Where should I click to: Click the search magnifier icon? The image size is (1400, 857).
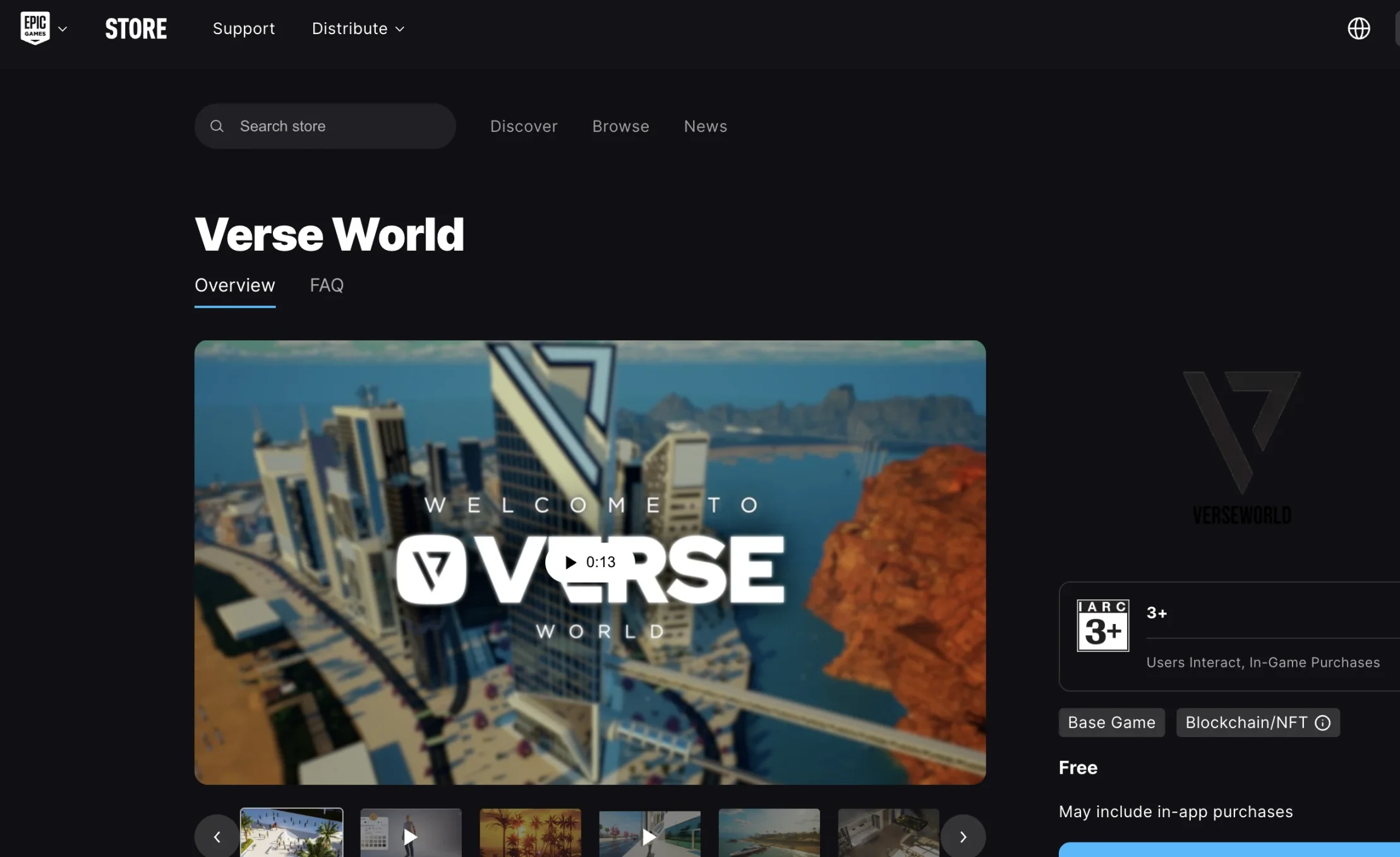(217, 126)
